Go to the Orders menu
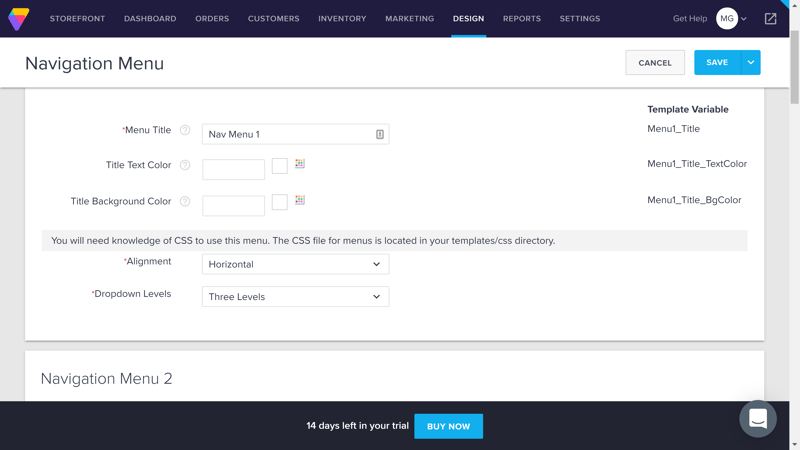 (212, 19)
